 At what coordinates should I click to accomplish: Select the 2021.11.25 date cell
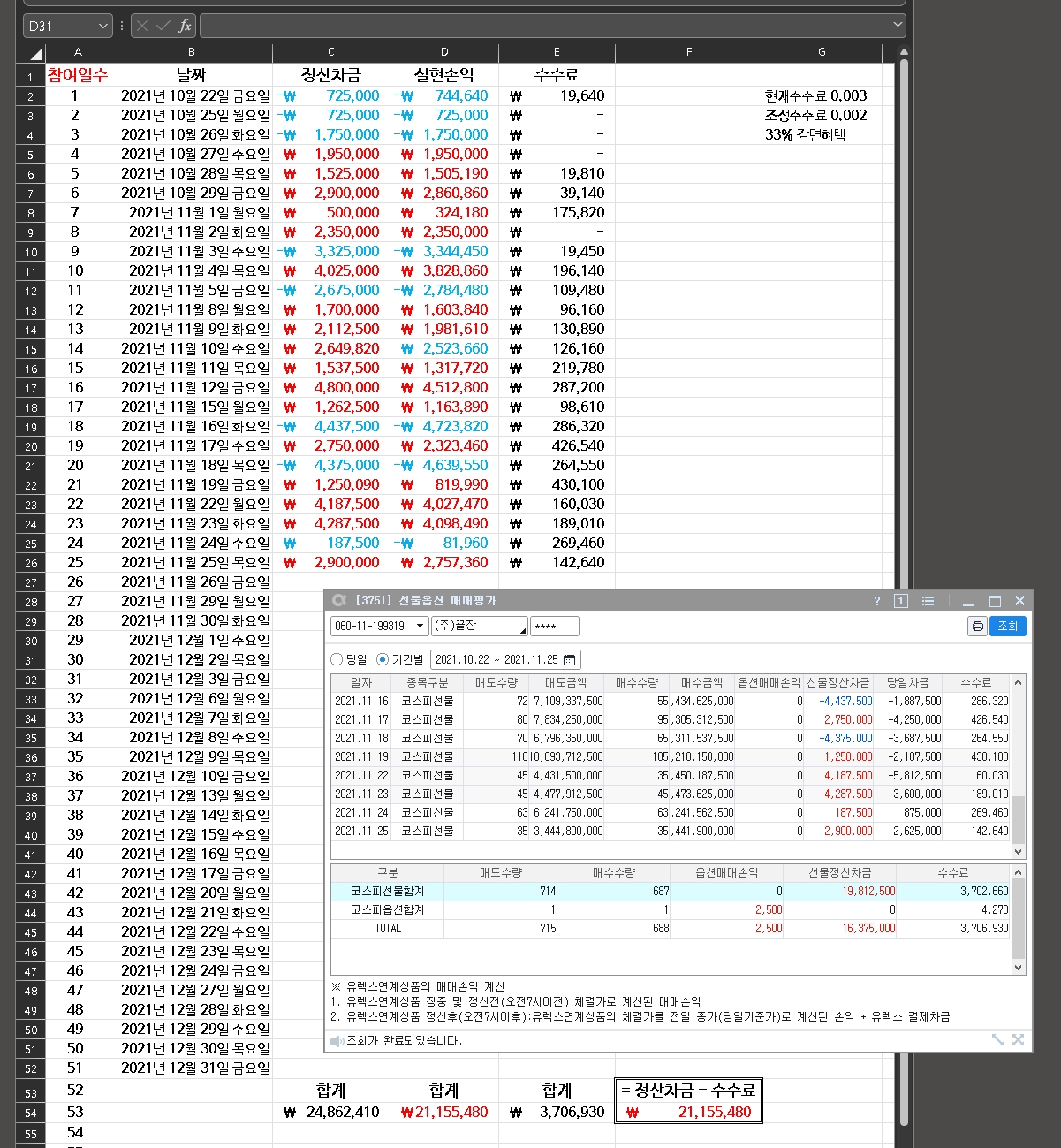coord(361,831)
